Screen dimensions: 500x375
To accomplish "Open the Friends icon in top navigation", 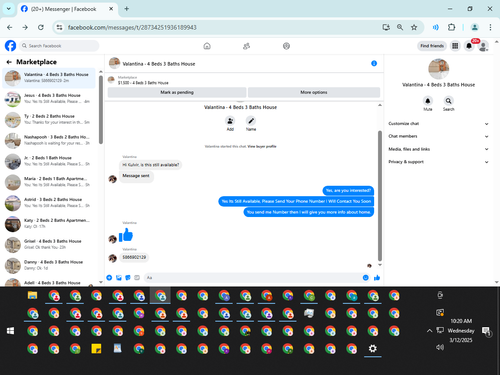I will click(x=246, y=46).
